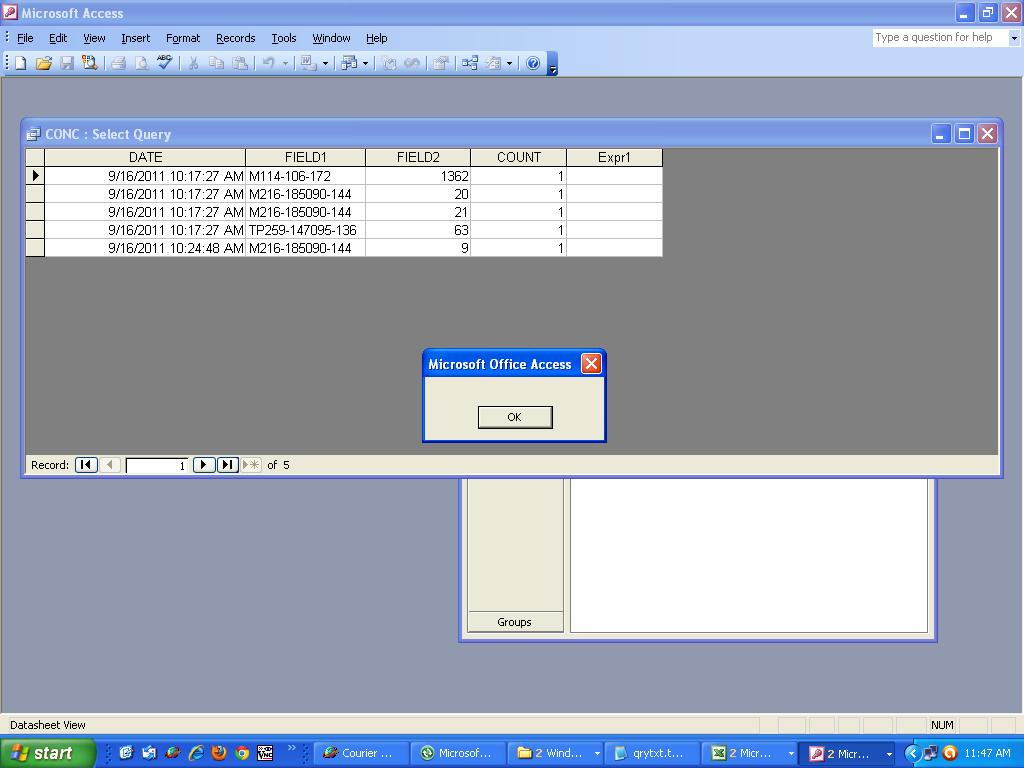
Task: Open the Undo dropdown arrow
Action: pyautogui.click(x=285, y=63)
